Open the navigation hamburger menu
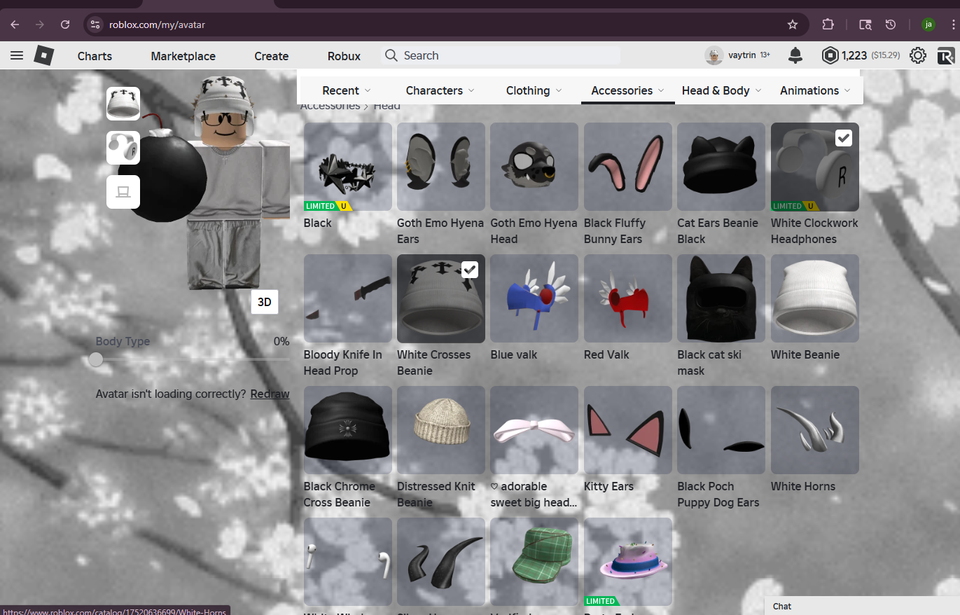The height and width of the screenshot is (615, 960). click(16, 56)
